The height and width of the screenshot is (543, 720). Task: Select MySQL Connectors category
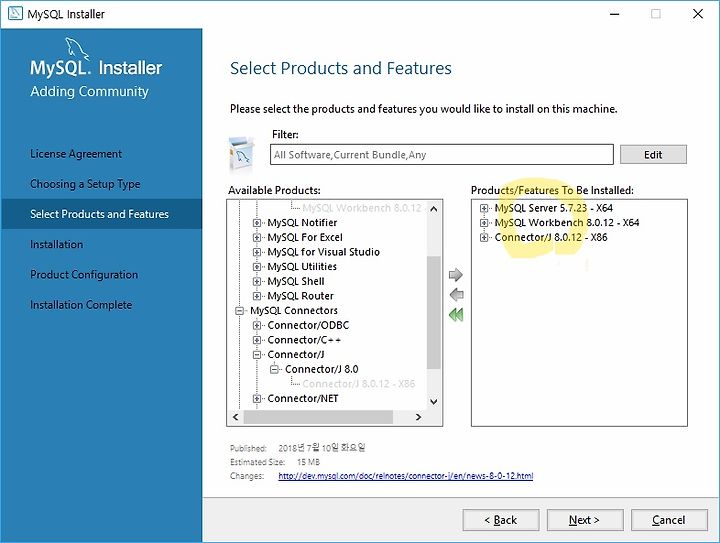coord(293,311)
